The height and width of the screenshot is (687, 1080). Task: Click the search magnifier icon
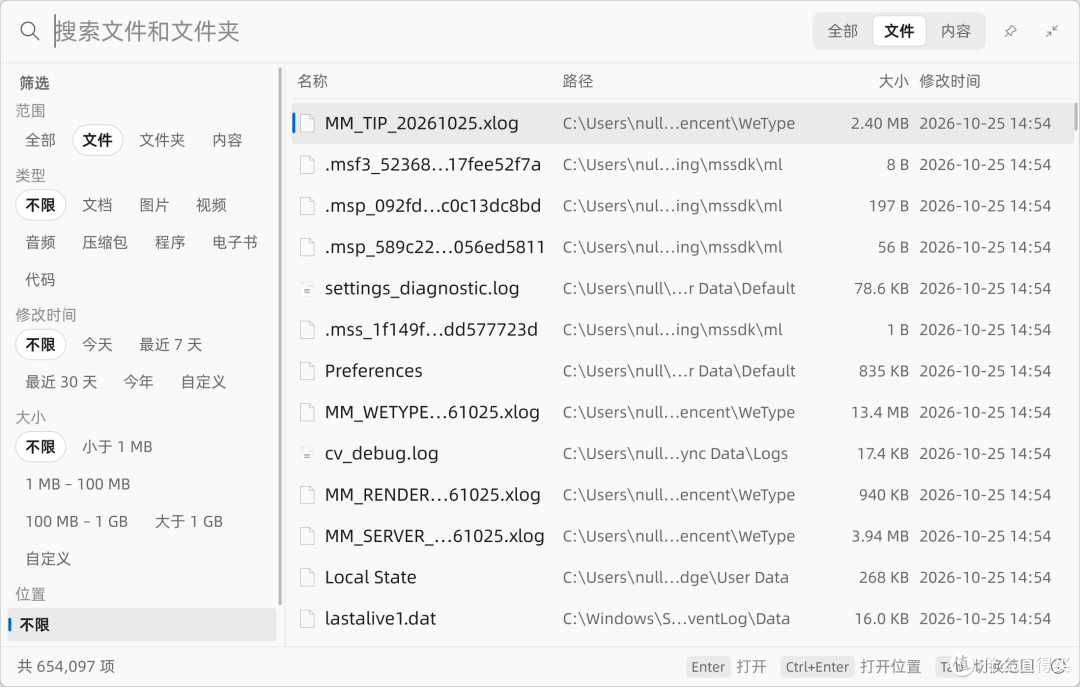(29, 31)
